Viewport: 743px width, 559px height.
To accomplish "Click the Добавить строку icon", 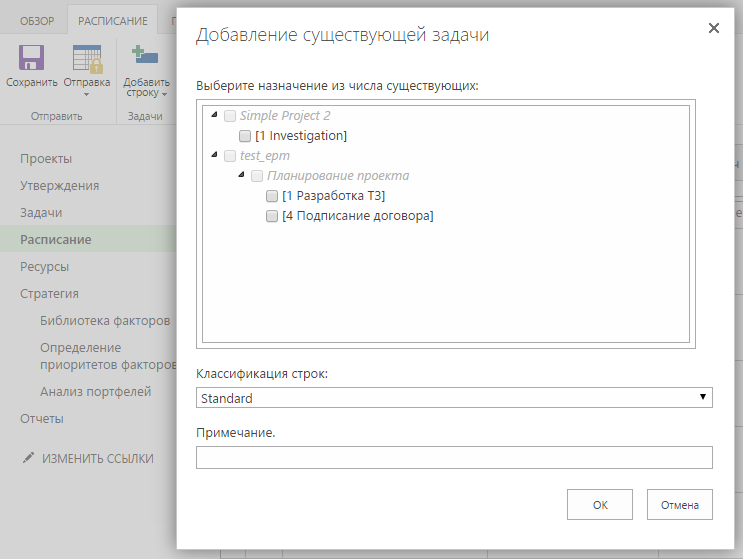I will pyautogui.click(x=145, y=55).
